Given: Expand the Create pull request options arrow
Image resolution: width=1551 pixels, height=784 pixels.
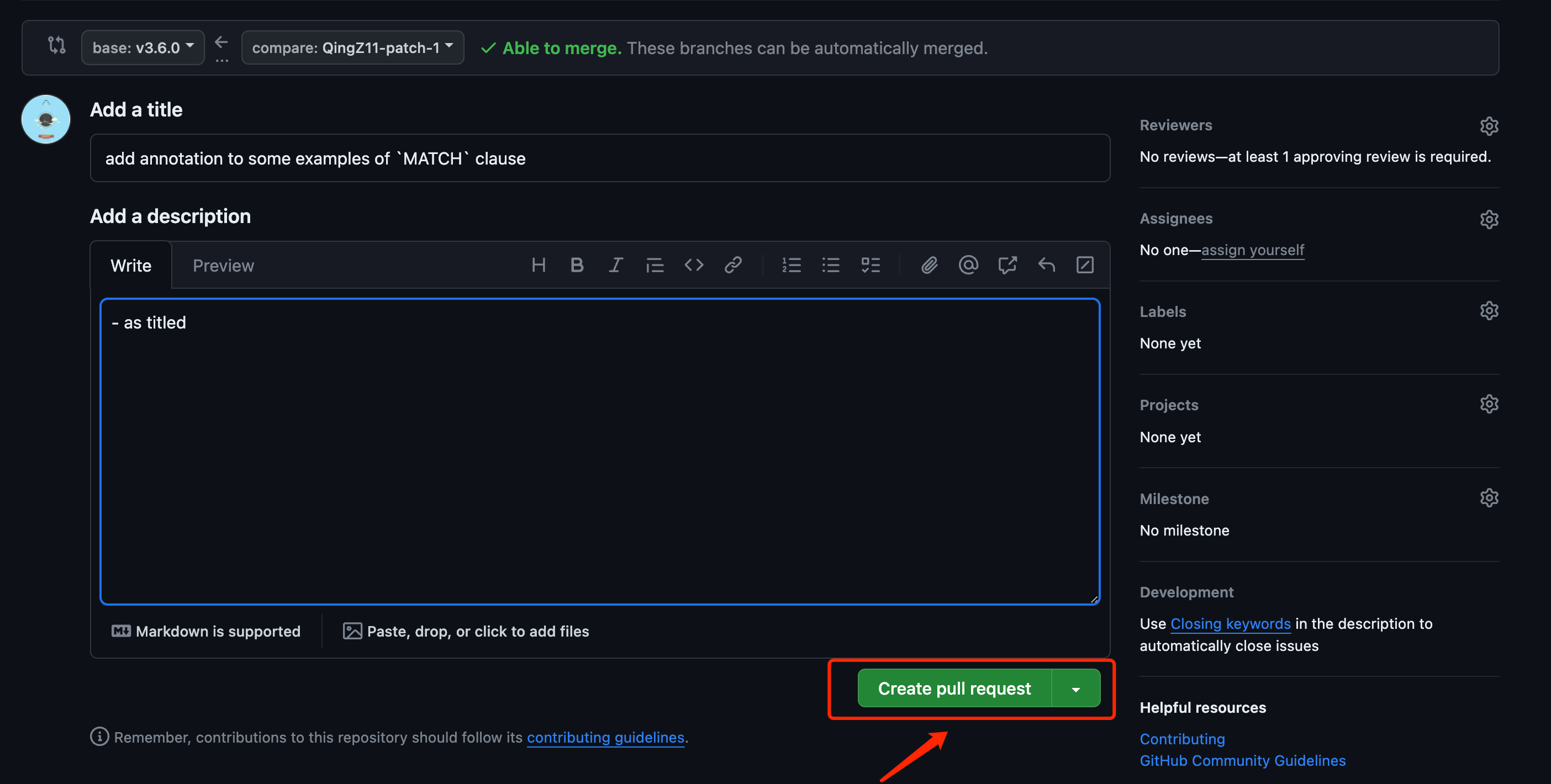Looking at the screenshot, I should click(x=1075, y=689).
